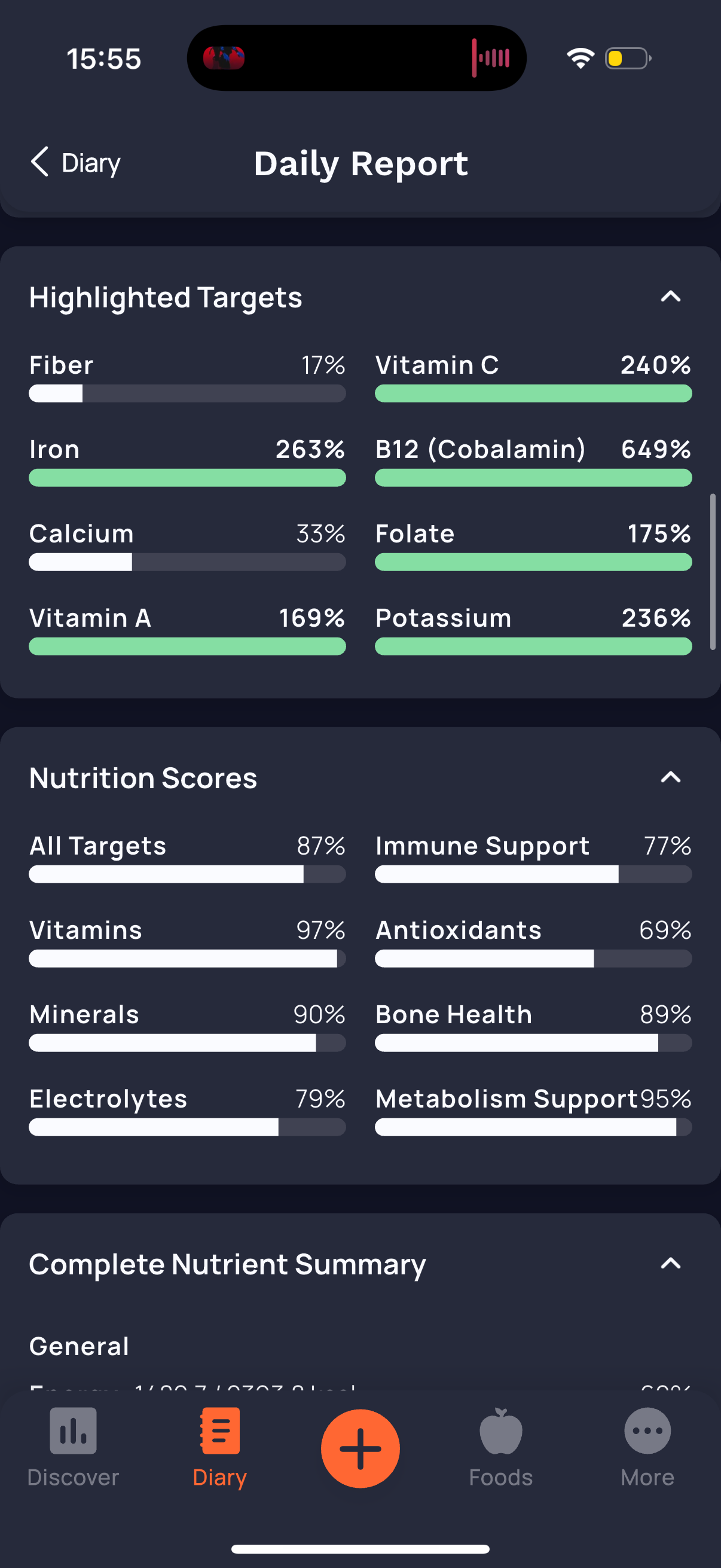Collapse the Highlighted Targets section
This screenshot has height=1568, width=721.
[671, 297]
